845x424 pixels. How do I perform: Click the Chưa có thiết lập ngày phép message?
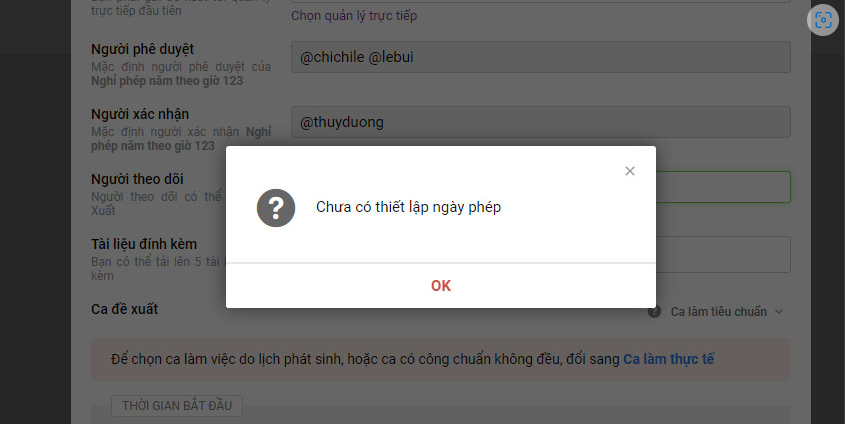coord(408,207)
